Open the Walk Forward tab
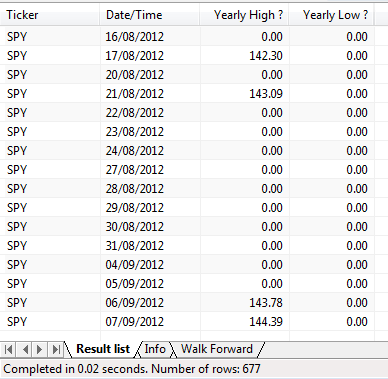Viewport: 388px width, 379px height. click(x=217, y=349)
